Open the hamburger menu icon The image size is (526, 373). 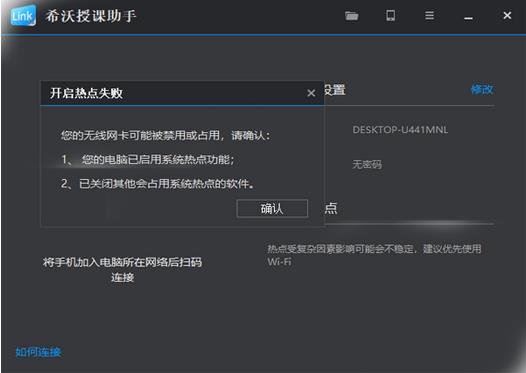(429, 15)
